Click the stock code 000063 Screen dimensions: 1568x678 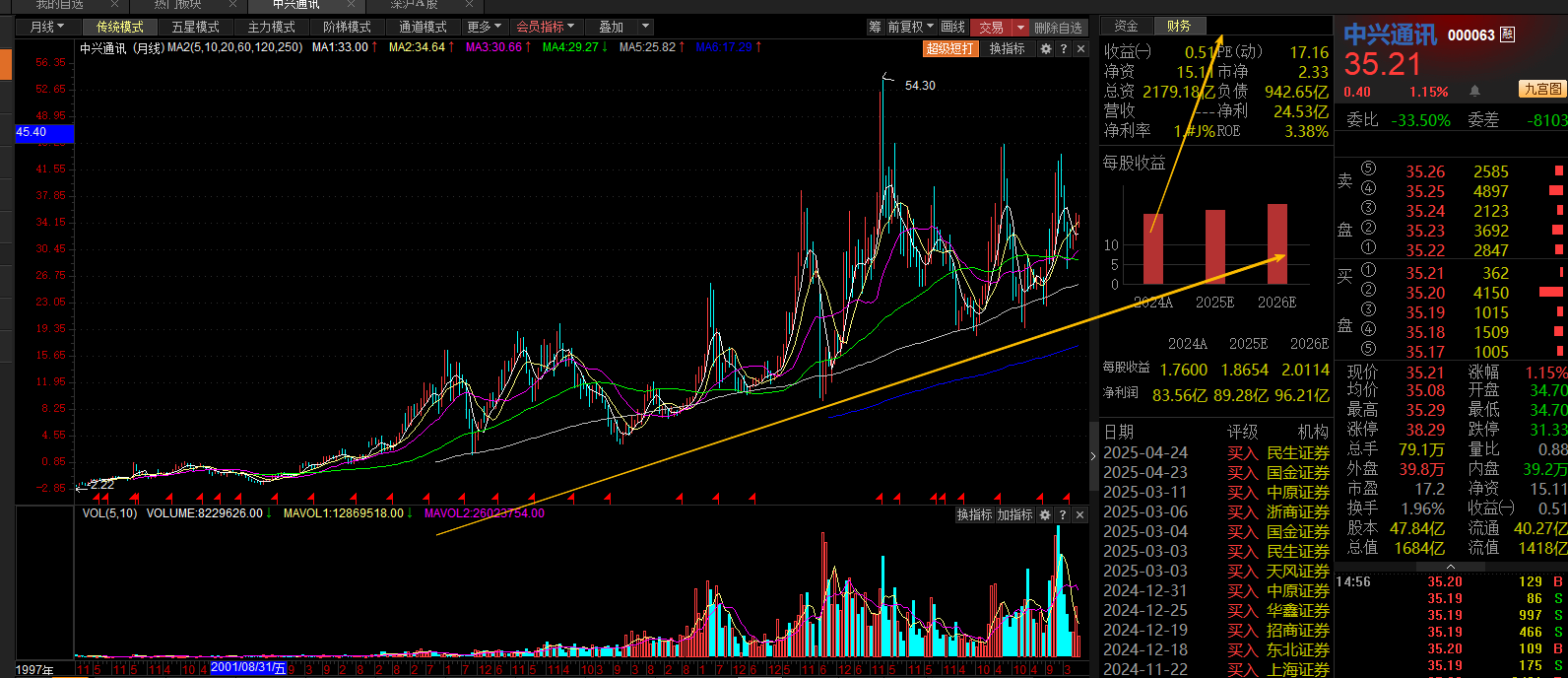point(1470,35)
